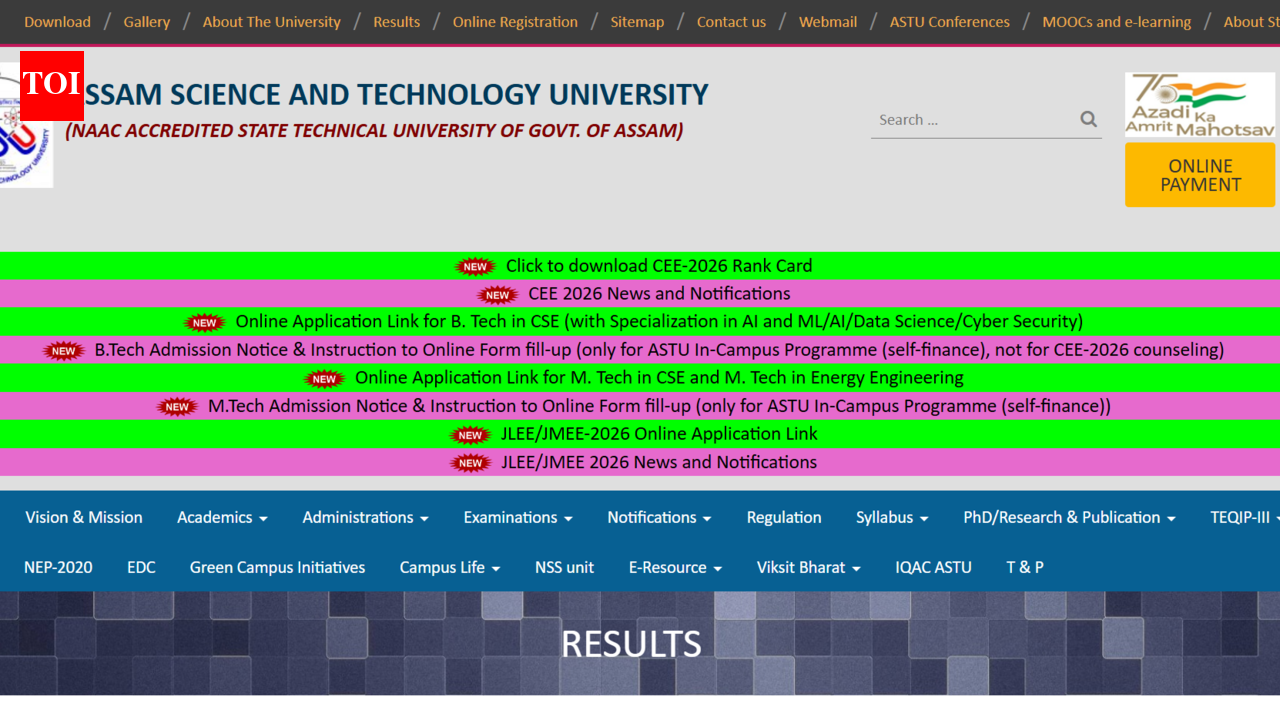Open Online Registration link

[x=515, y=22]
